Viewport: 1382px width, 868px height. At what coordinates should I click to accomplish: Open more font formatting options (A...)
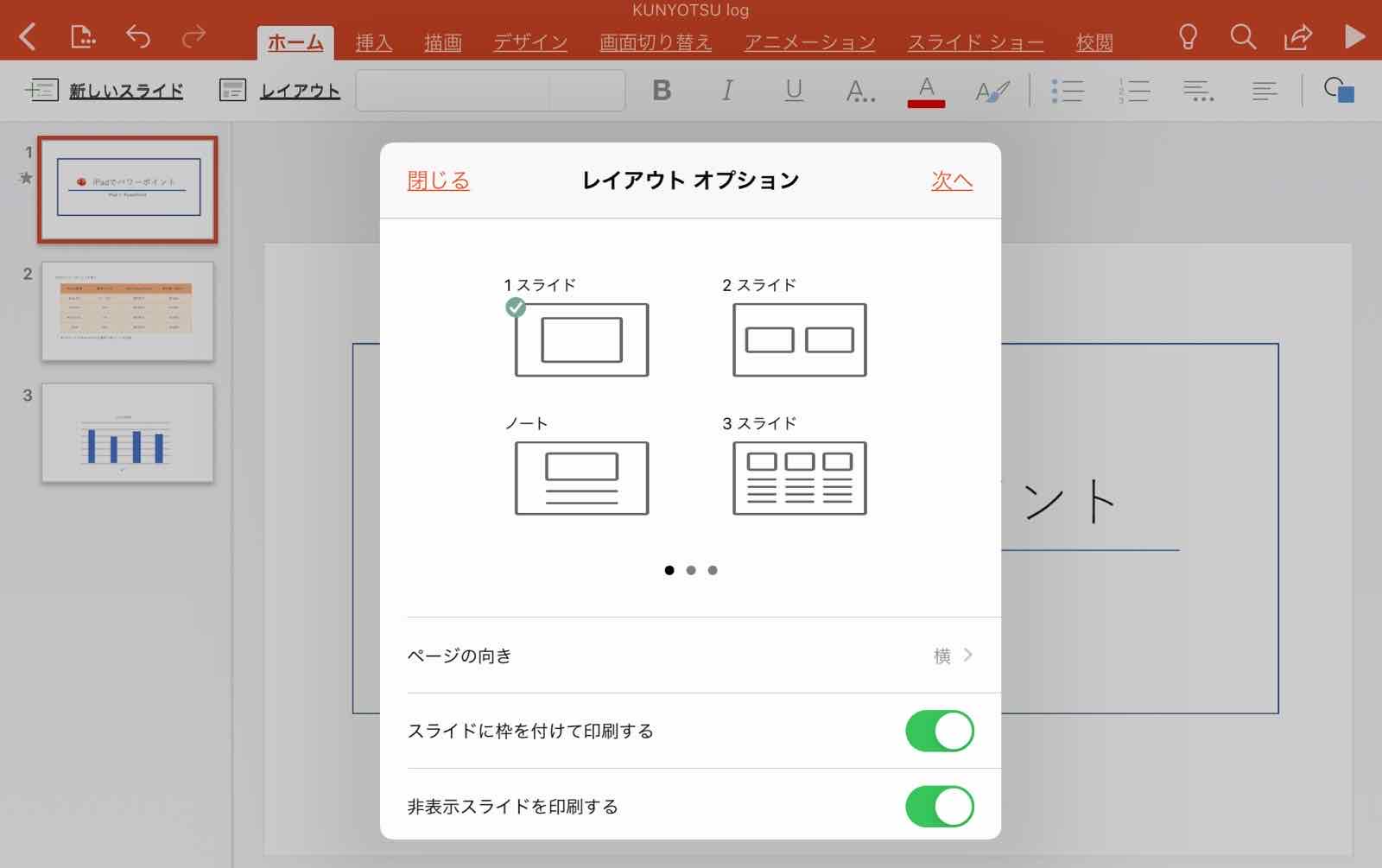pos(860,90)
